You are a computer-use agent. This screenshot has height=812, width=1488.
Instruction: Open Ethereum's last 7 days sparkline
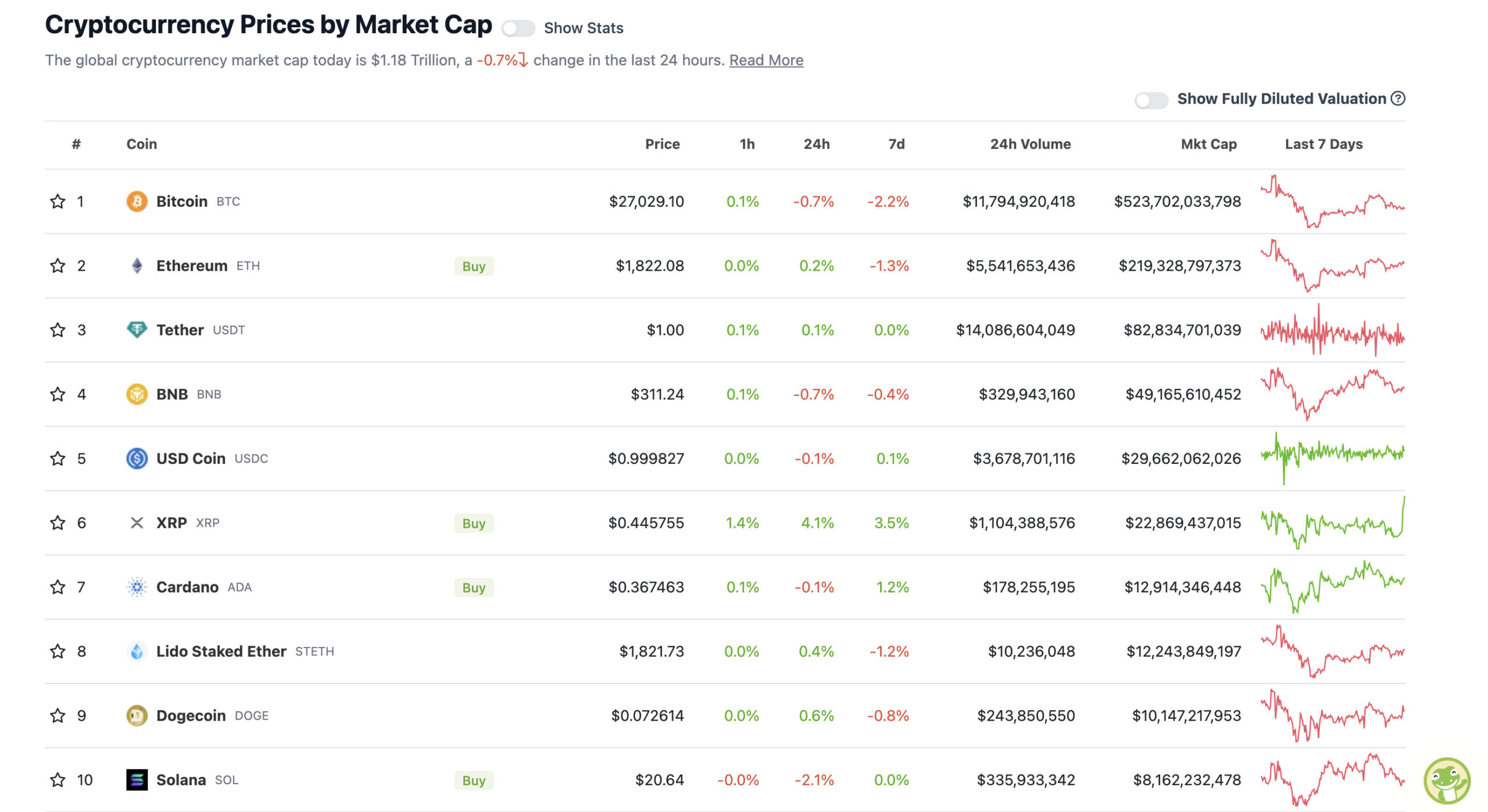(x=1332, y=265)
